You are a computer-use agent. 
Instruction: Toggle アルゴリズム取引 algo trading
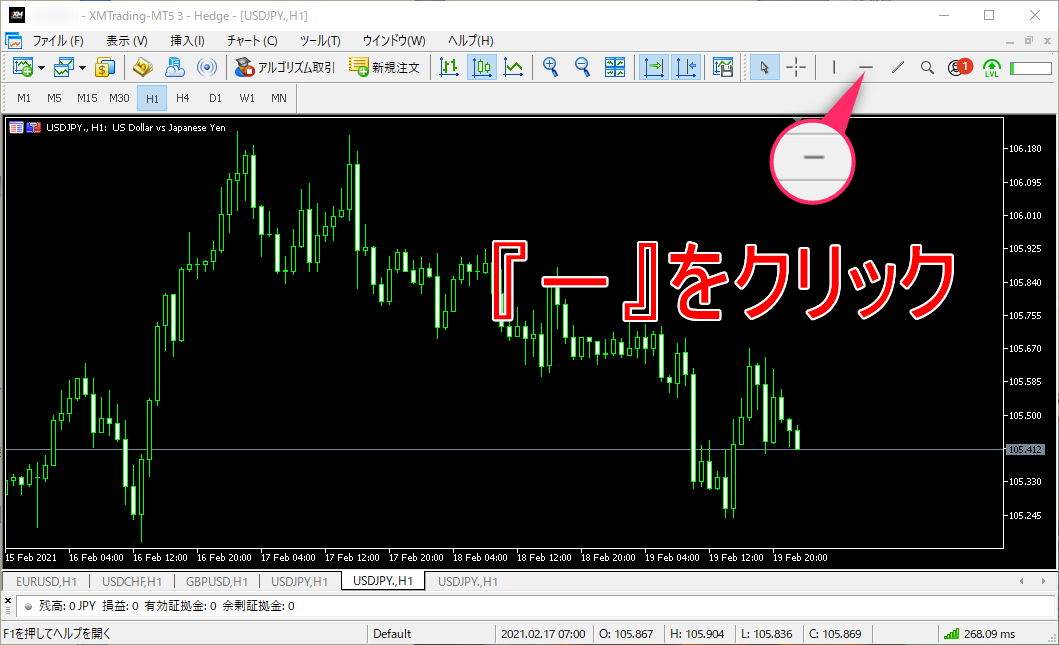coord(284,68)
